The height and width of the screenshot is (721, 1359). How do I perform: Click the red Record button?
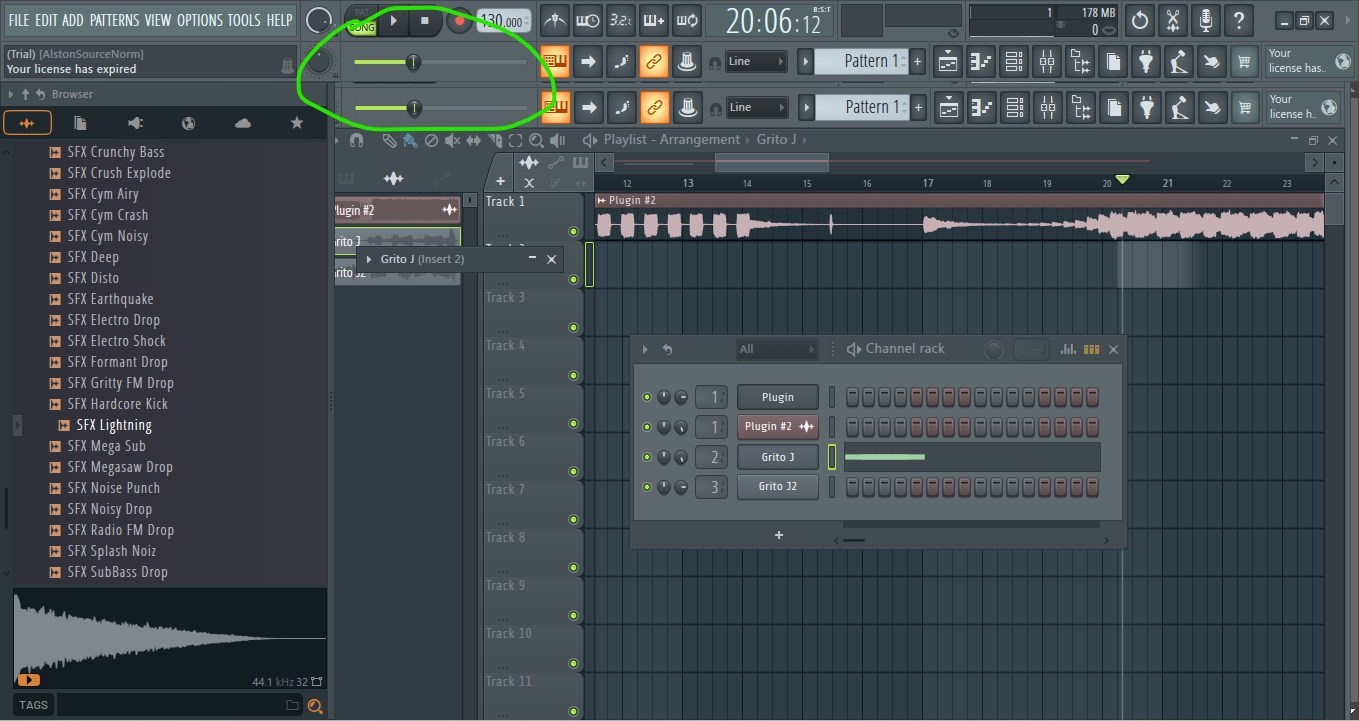click(459, 21)
